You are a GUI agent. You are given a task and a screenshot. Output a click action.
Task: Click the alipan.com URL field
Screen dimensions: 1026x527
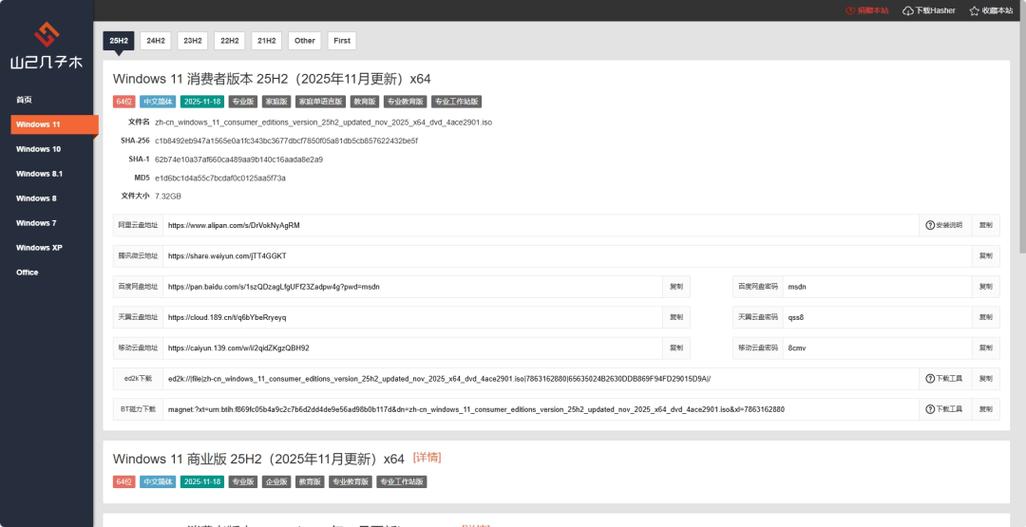point(541,225)
